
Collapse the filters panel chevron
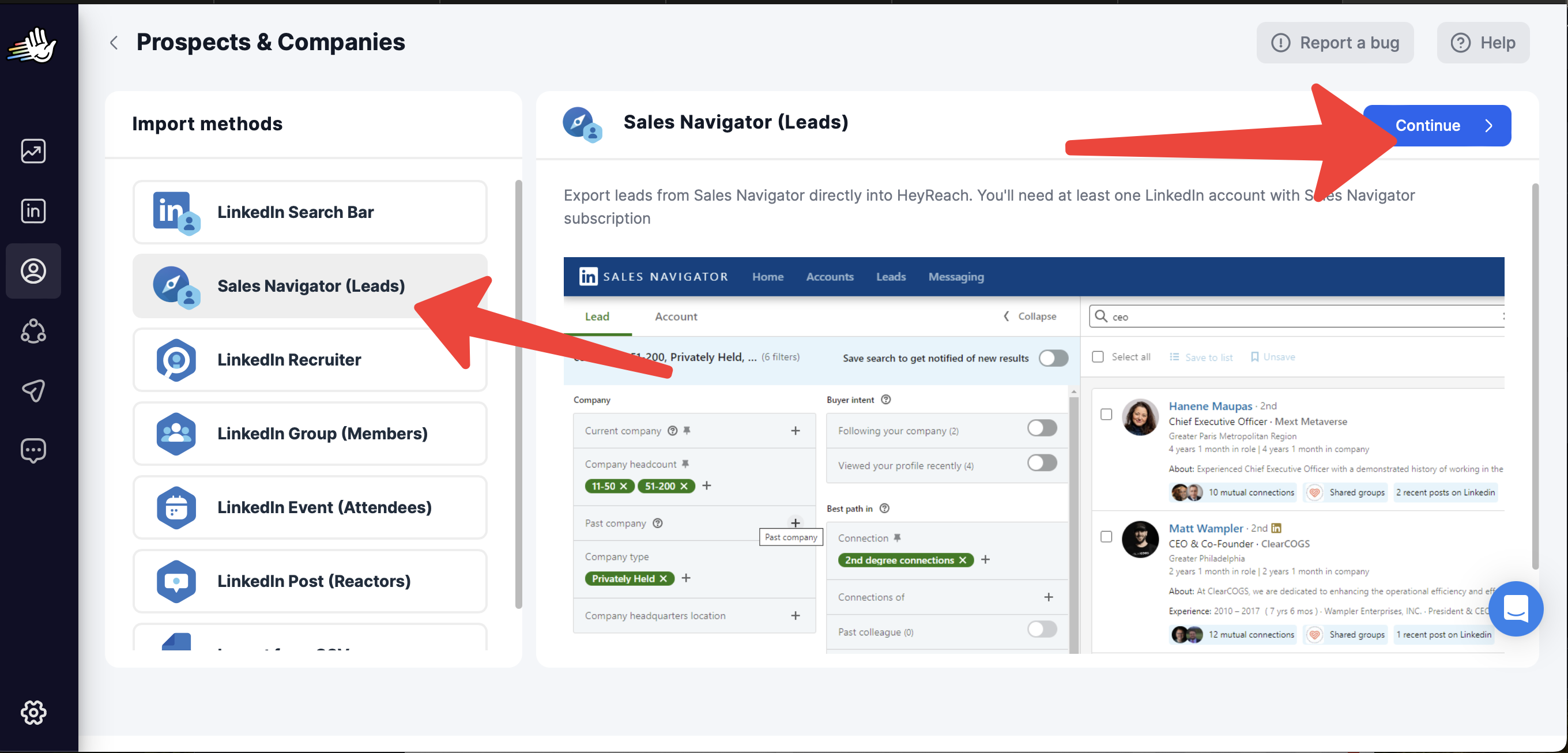pos(1007,317)
